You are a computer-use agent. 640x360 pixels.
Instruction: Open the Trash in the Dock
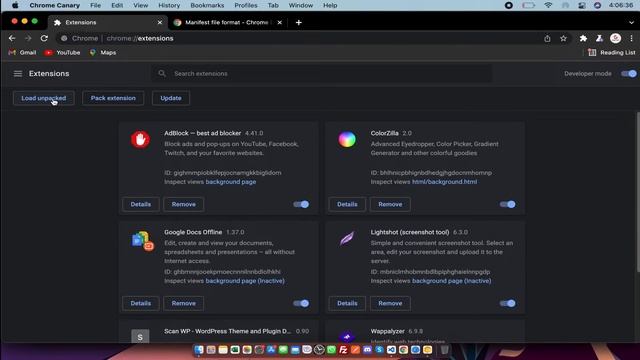coord(445,349)
